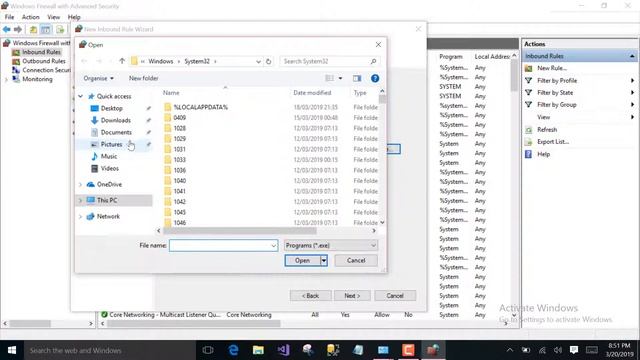Select Desktop in Quick access

pyautogui.click(x=111, y=109)
